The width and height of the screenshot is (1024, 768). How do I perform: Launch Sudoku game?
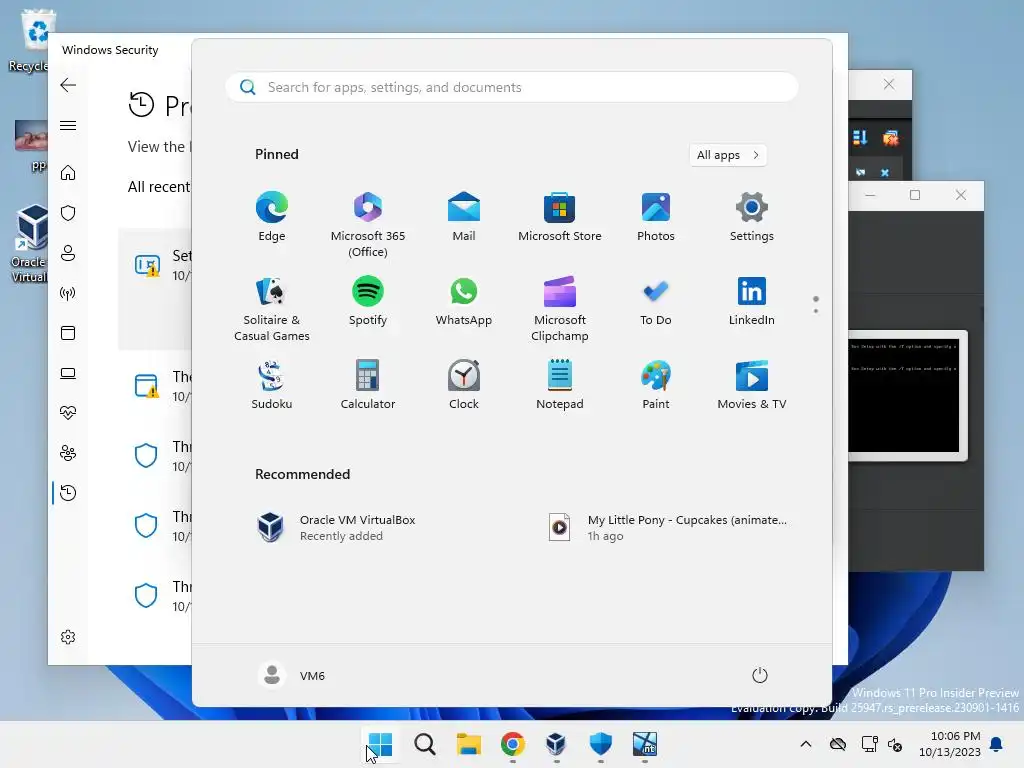point(272,385)
